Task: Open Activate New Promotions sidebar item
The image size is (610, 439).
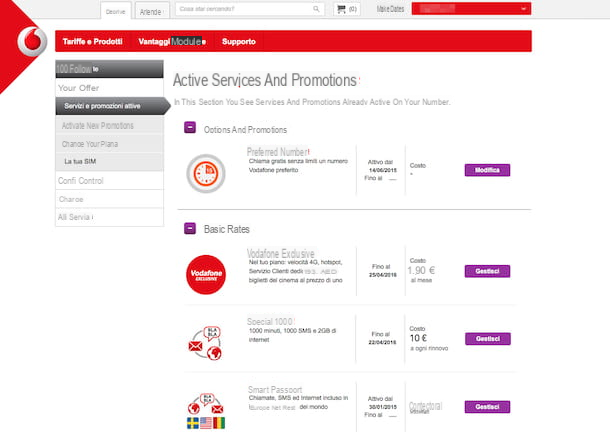Action: [109, 125]
